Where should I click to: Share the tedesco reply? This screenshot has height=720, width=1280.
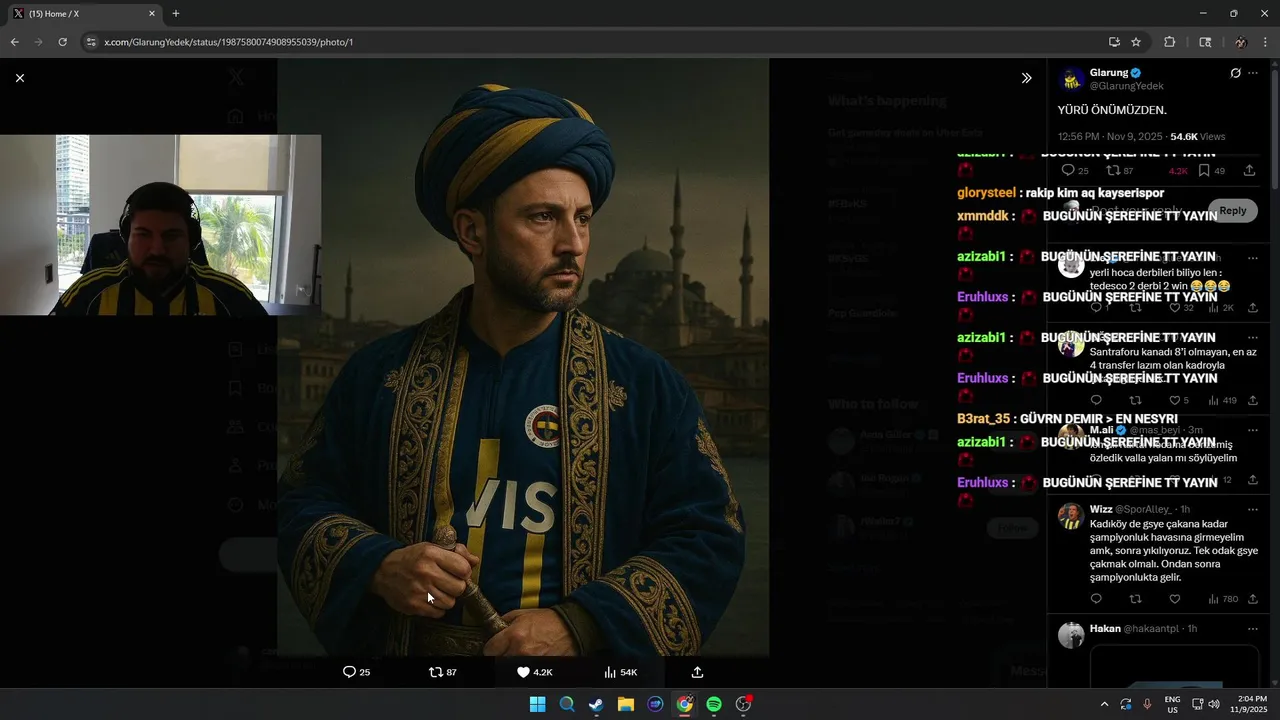click(x=1253, y=307)
